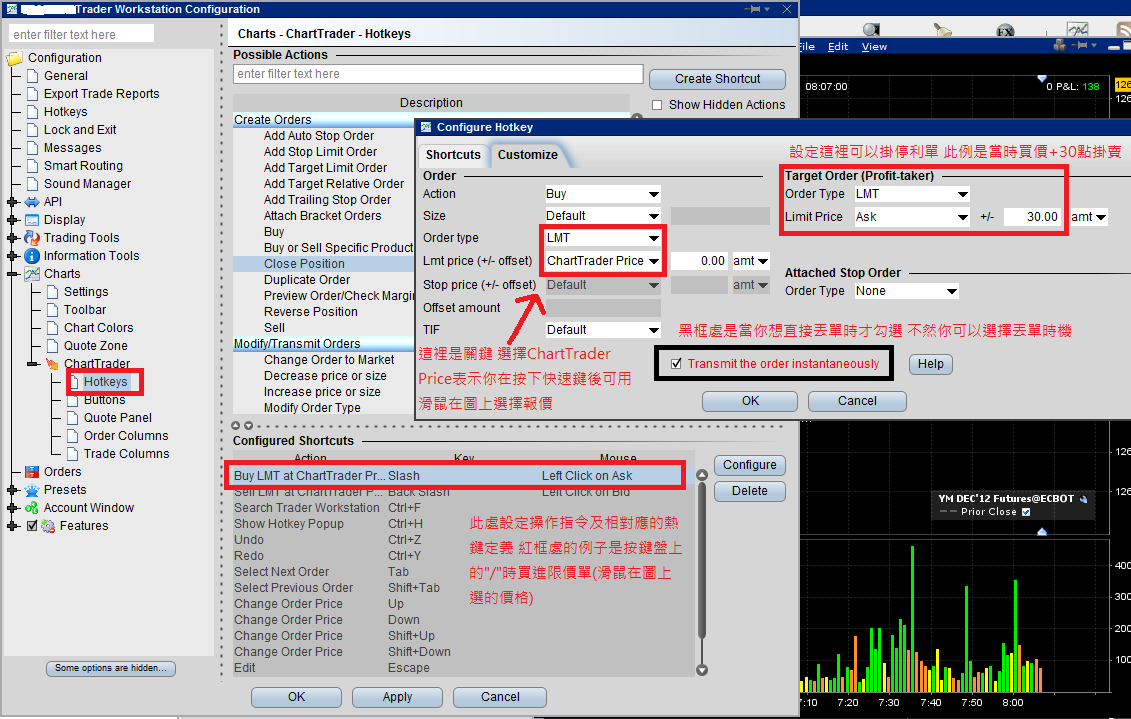Click the Trading Tools icon
Viewport: 1131px width, 719px height.
click(x=32, y=237)
